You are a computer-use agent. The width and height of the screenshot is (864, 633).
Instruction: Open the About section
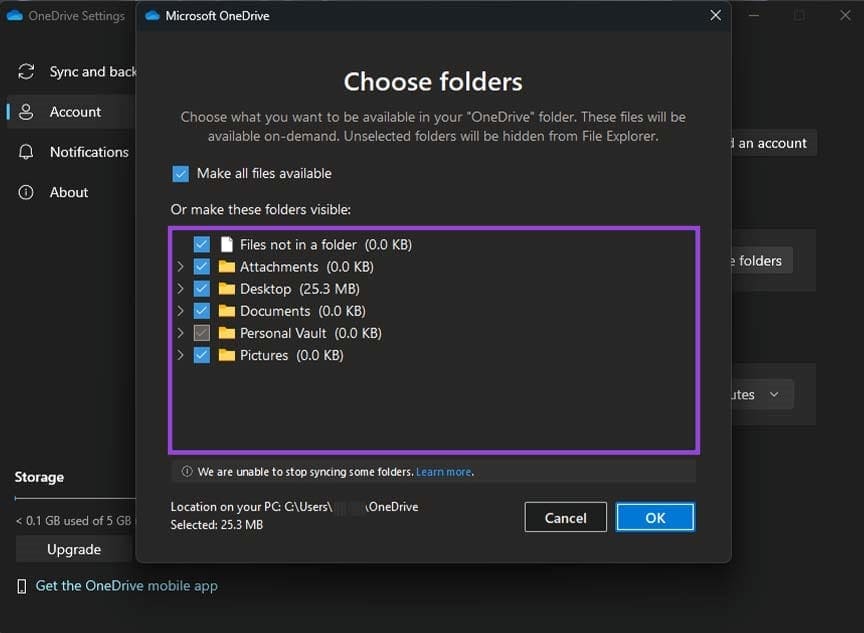click(x=72, y=192)
